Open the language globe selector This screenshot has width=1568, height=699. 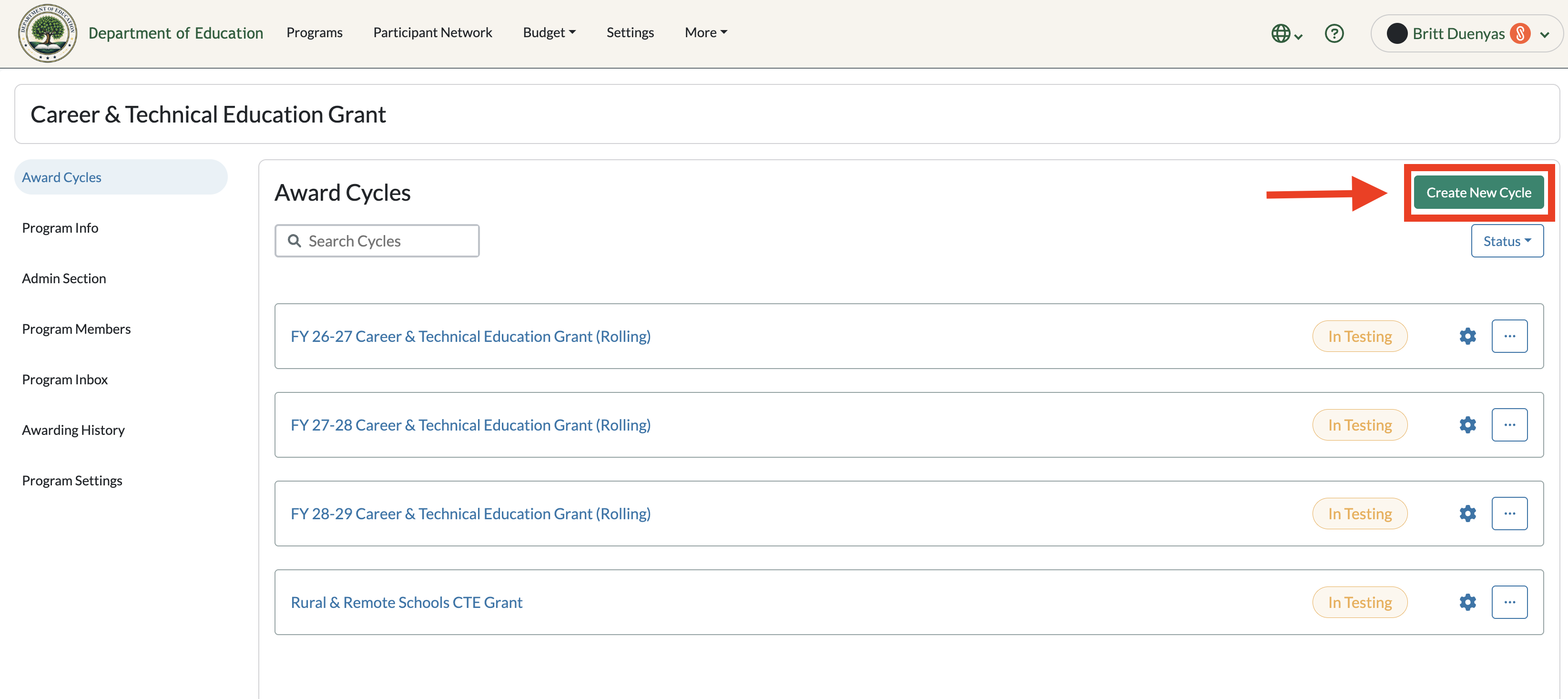[x=1286, y=33]
